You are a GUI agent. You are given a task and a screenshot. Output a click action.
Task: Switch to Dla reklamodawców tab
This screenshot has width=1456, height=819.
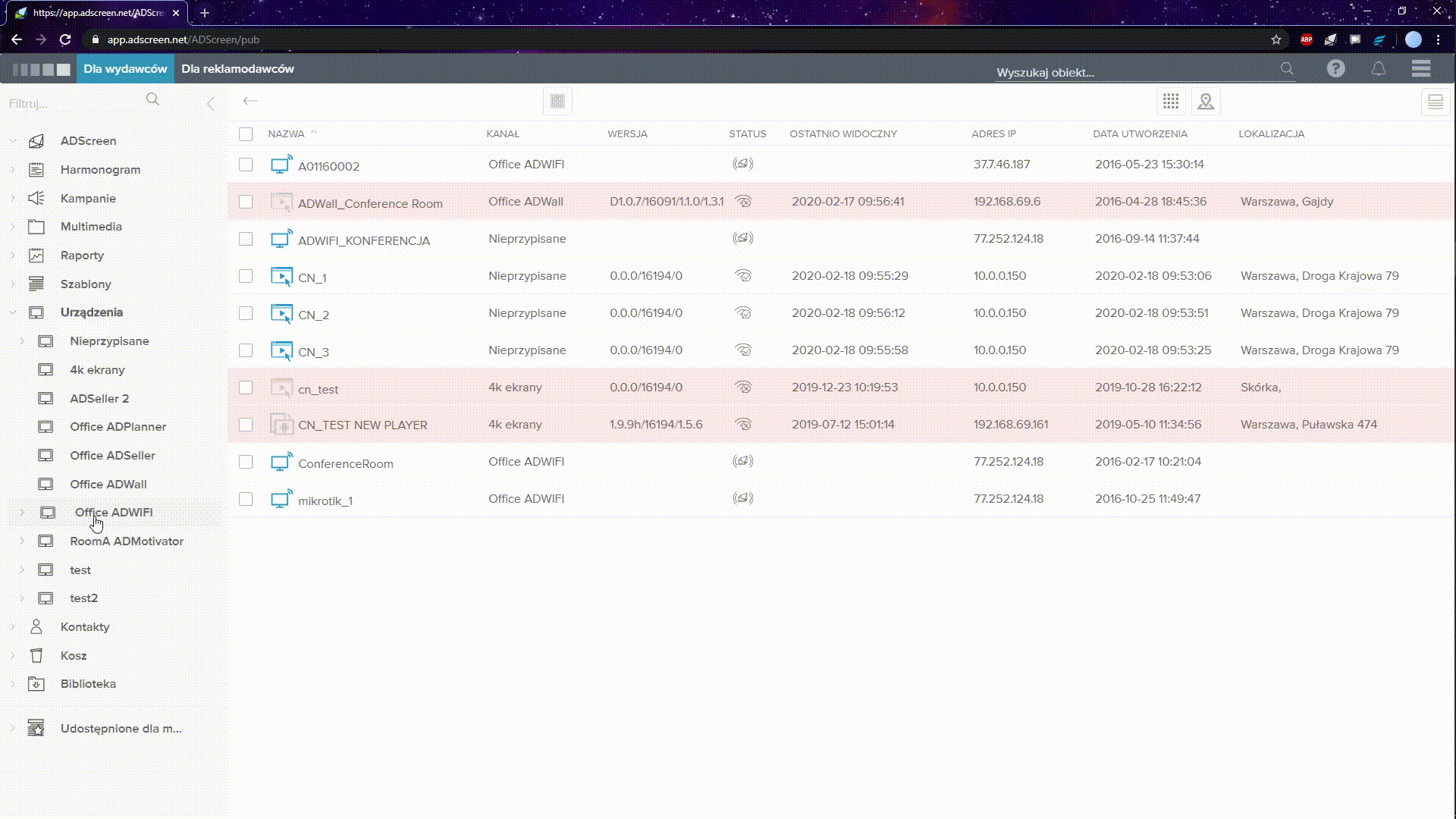click(x=237, y=69)
